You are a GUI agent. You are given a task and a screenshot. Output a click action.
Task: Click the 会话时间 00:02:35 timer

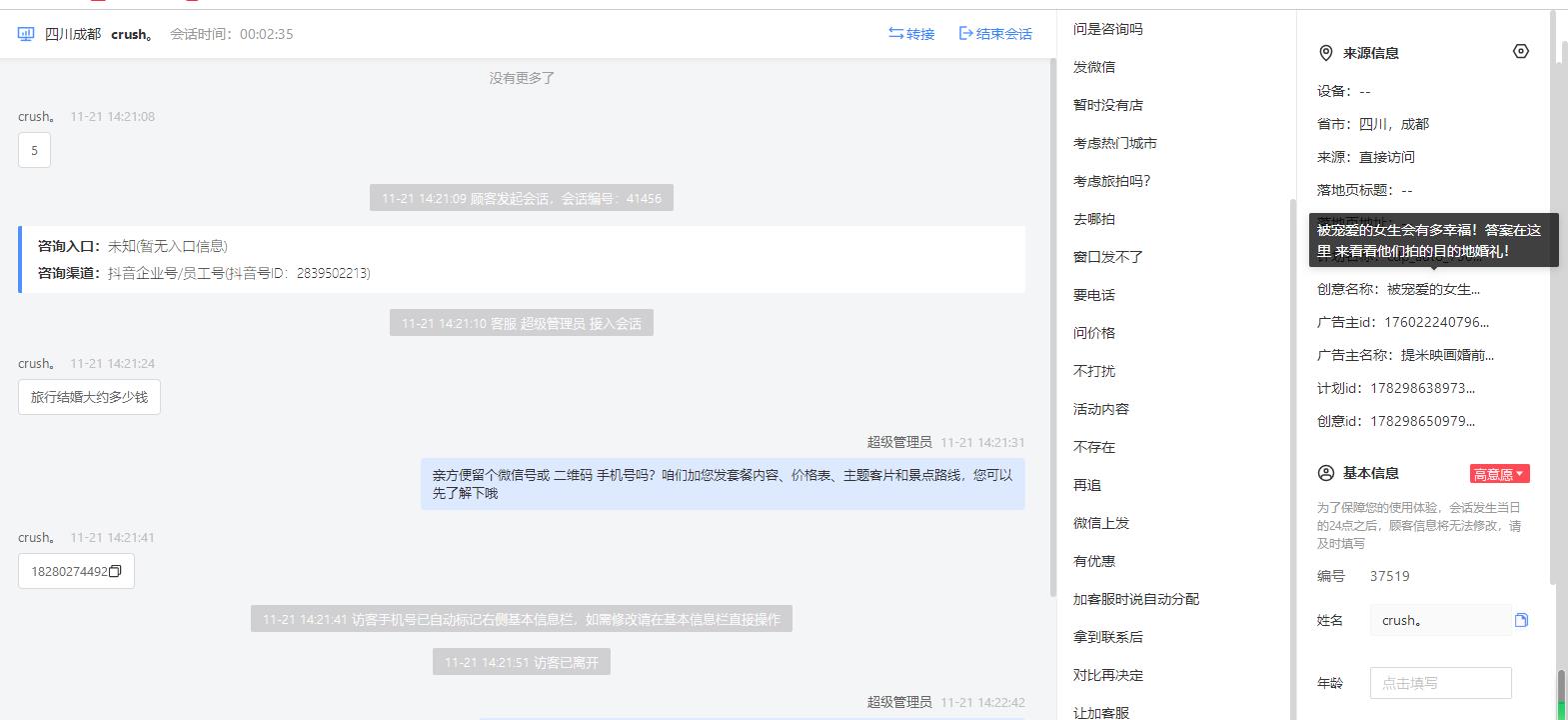pos(232,34)
